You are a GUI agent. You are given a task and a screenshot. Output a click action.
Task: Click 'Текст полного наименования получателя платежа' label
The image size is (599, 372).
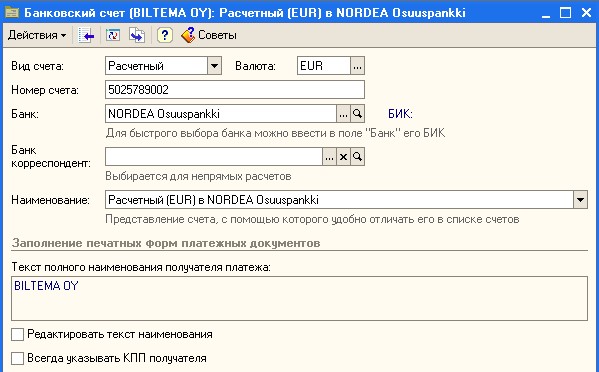(141, 267)
